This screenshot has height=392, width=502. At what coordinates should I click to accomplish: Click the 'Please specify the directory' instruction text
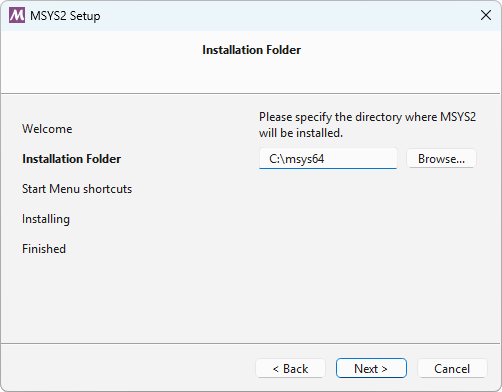(x=367, y=117)
